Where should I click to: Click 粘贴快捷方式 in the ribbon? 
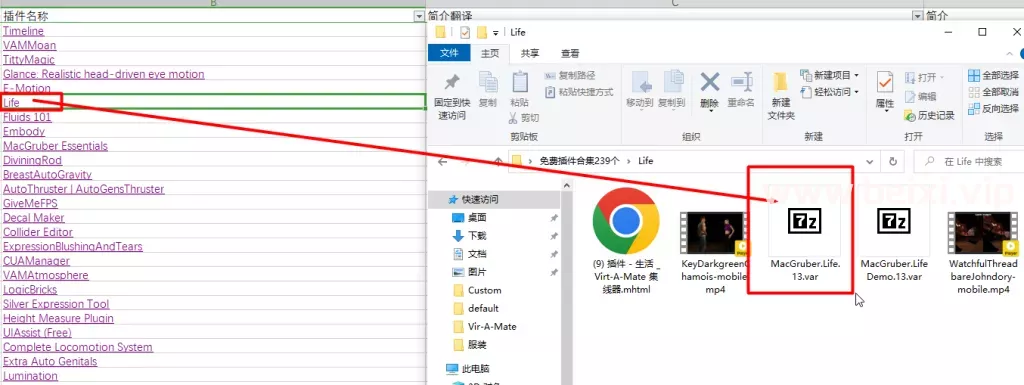click(579, 92)
